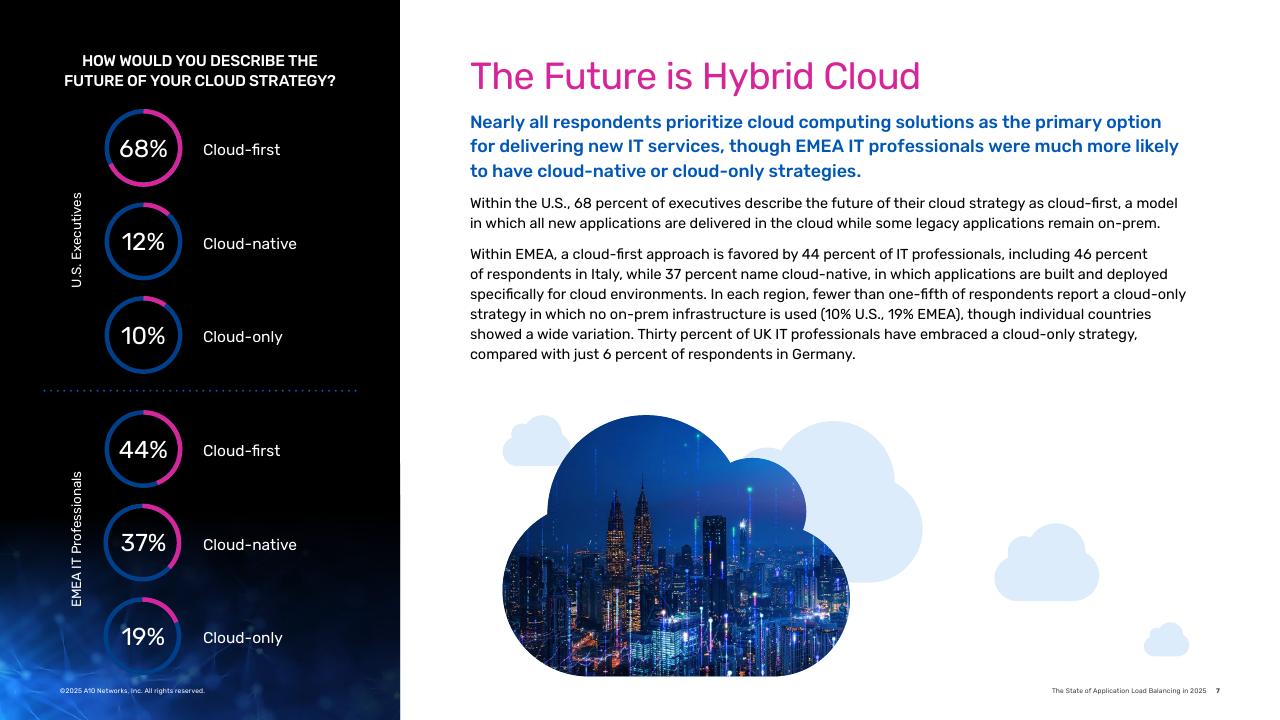Click the "©2025 A10 Networks, Inc." copyright notice
This screenshot has height=720, width=1280.
(x=132, y=691)
